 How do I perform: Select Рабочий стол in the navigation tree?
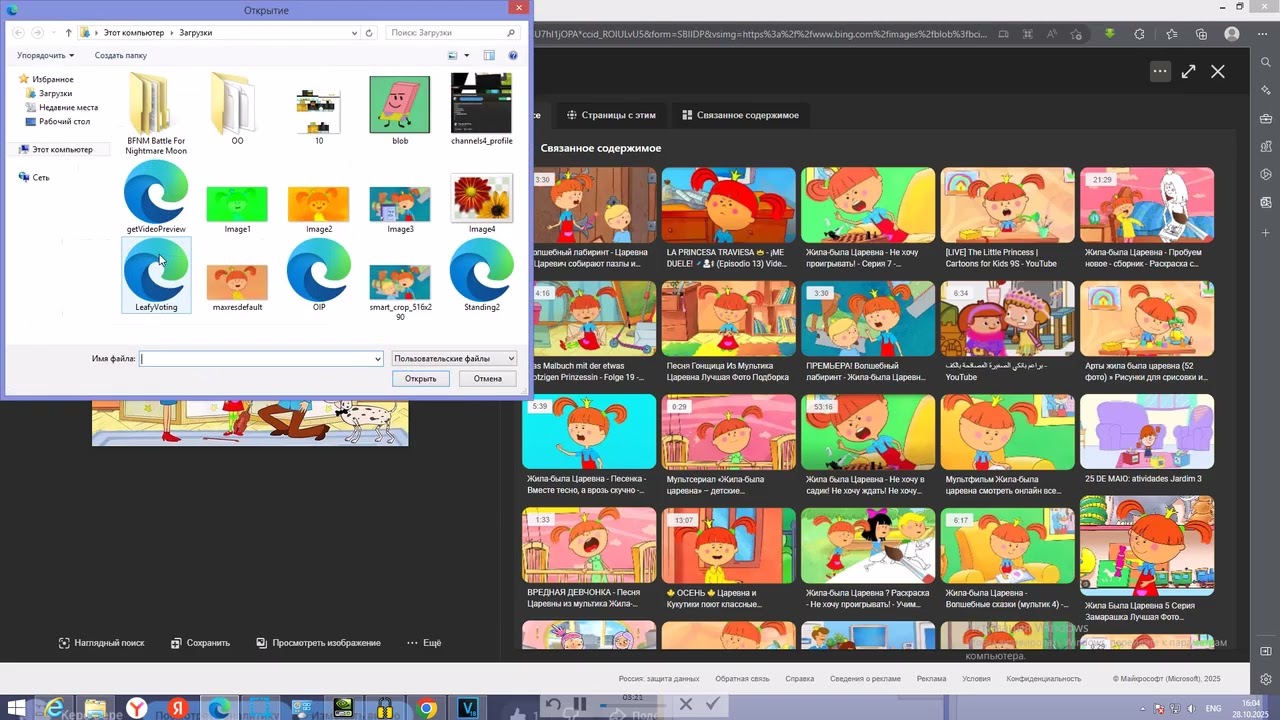pos(64,121)
